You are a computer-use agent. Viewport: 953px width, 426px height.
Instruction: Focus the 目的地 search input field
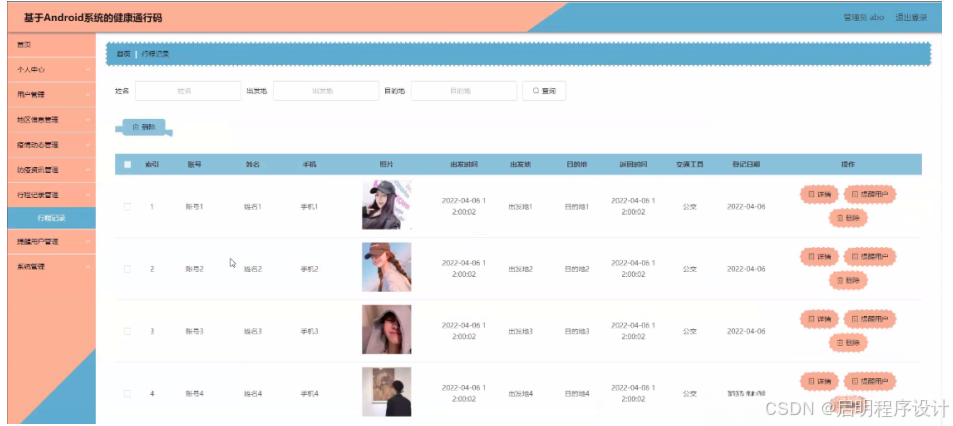pos(464,91)
